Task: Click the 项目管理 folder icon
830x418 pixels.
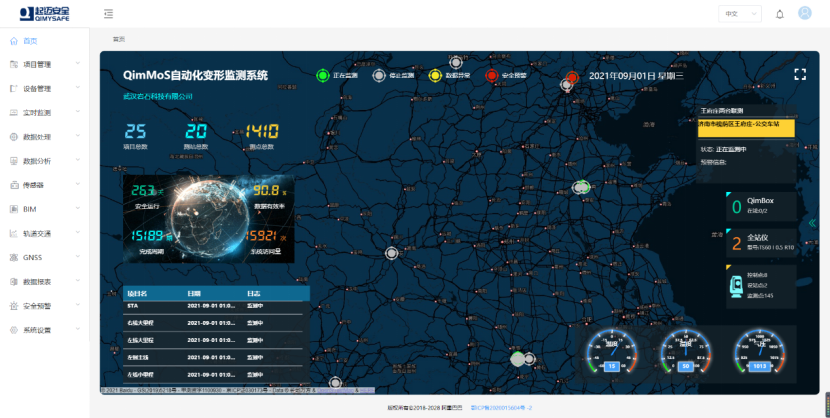Action: pyautogui.click(x=14, y=65)
